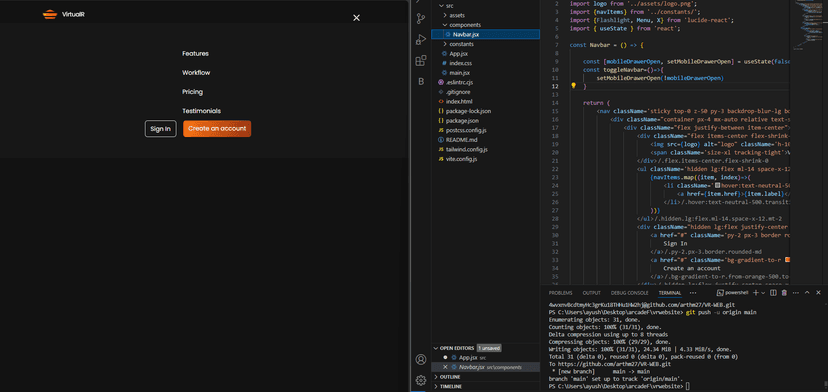The height and width of the screenshot is (392, 828).
Task: Click the Create an account button
Action: [x=217, y=129]
